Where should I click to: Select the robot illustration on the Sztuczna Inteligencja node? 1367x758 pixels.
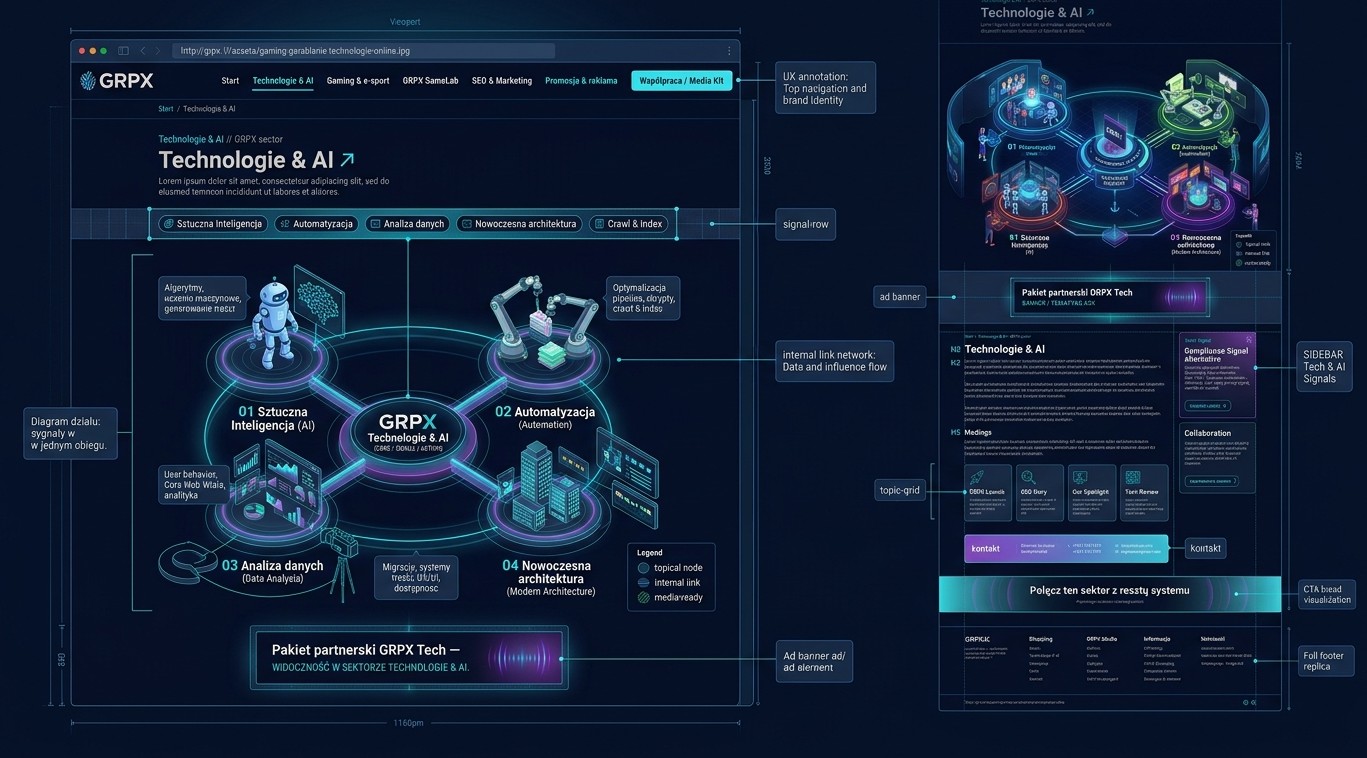click(276, 323)
